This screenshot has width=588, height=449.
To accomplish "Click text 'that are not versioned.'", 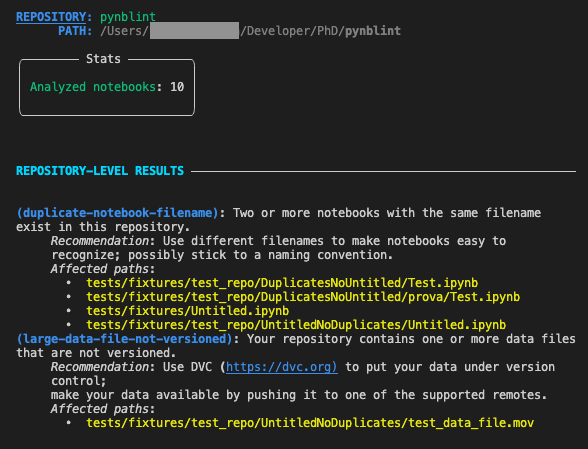I will (96, 353).
